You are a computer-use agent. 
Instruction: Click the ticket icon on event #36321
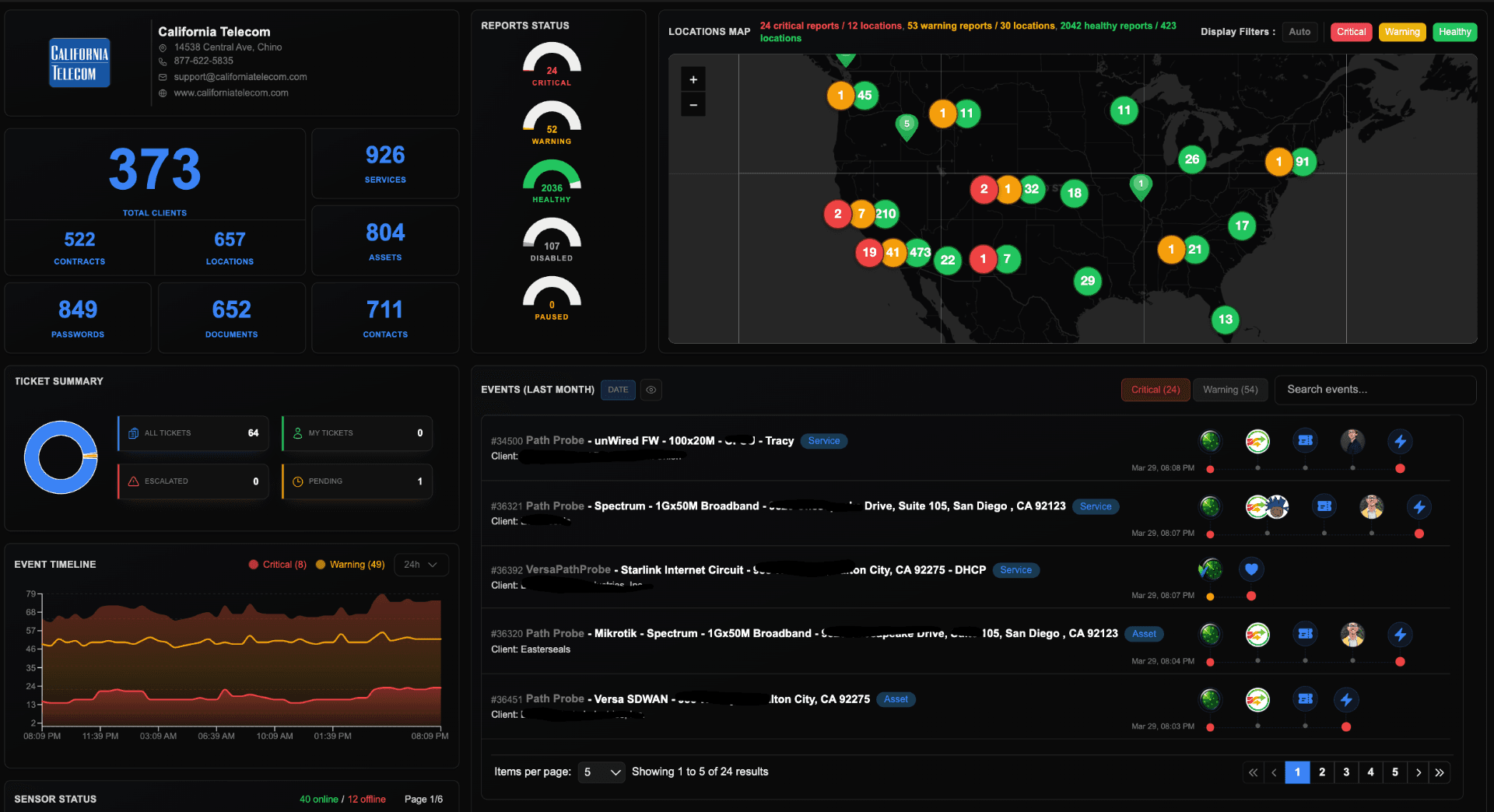coord(1325,506)
